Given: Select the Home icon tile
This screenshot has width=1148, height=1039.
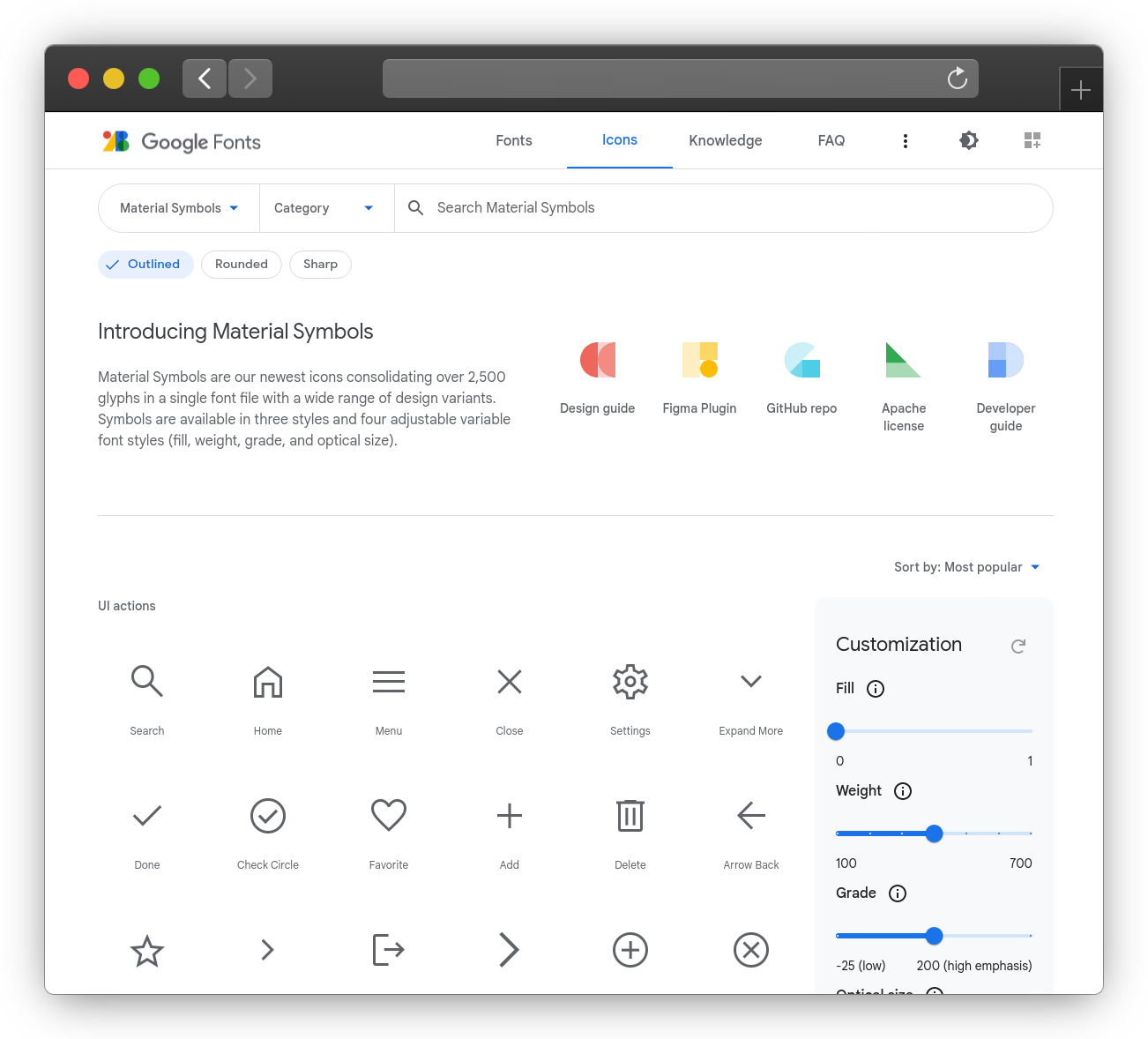Looking at the screenshot, I should tap(268, 699).
